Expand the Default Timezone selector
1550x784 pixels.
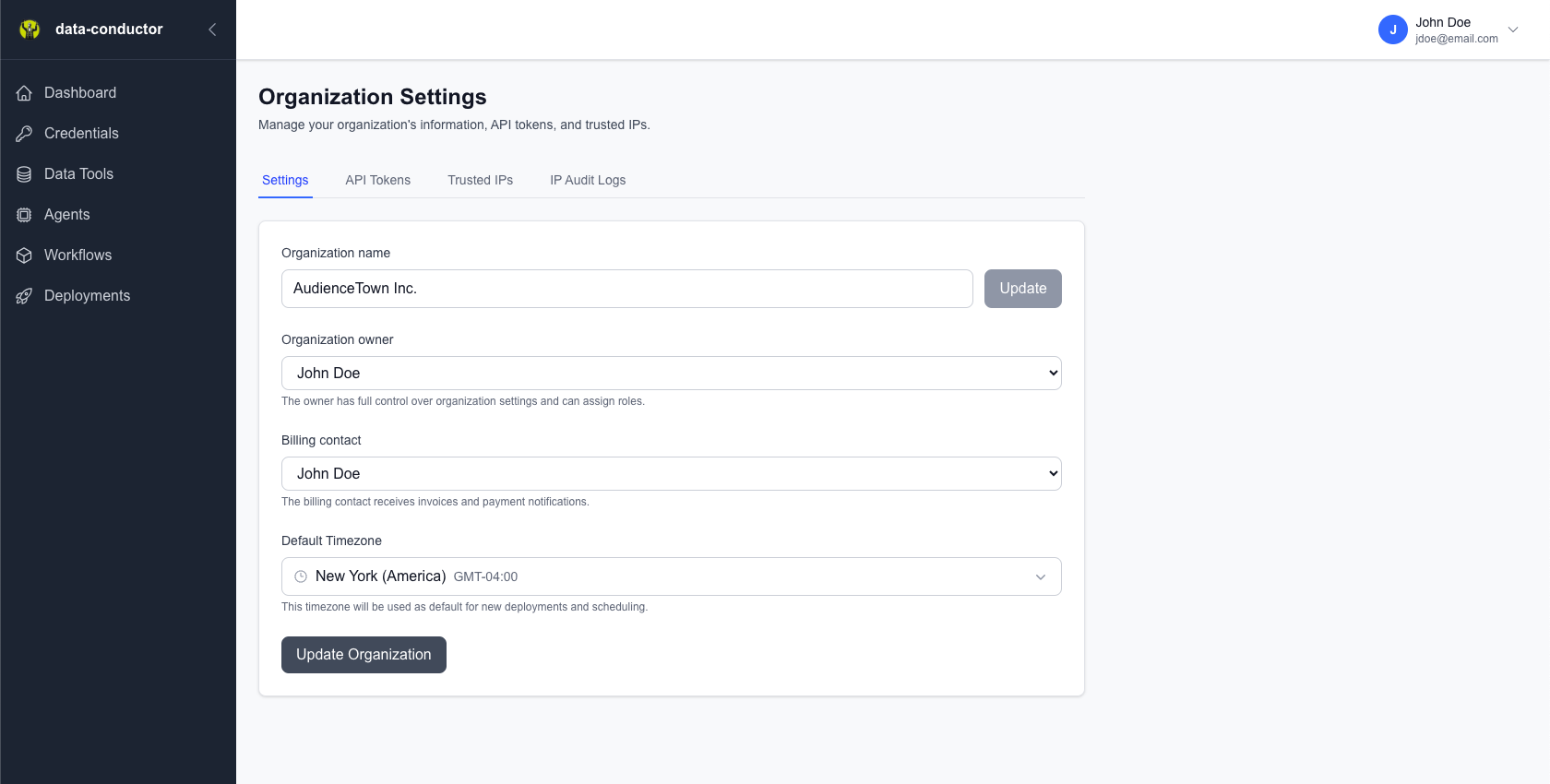(1040, 576)
